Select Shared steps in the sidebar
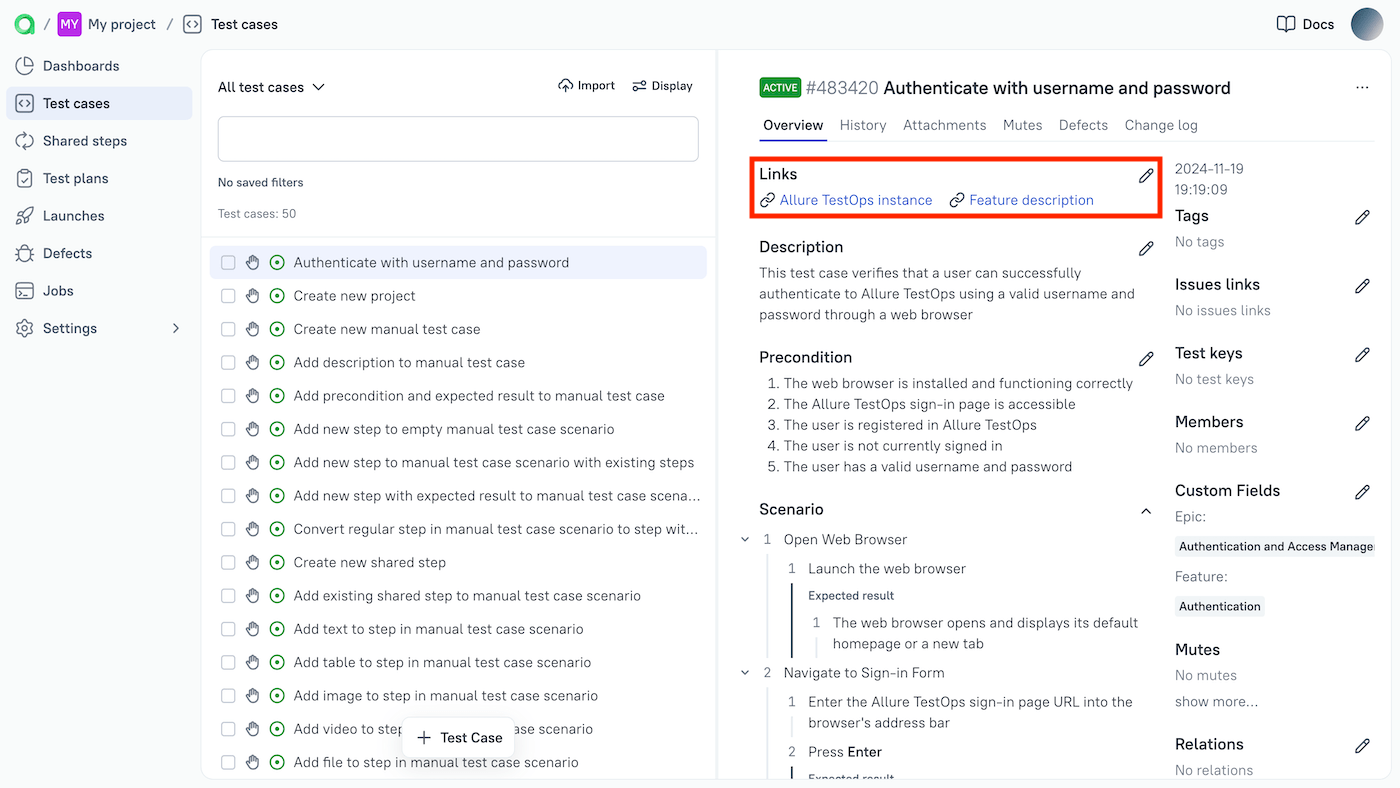The width and height of the screenshot is (1400, 788). [x=86, y=140]
